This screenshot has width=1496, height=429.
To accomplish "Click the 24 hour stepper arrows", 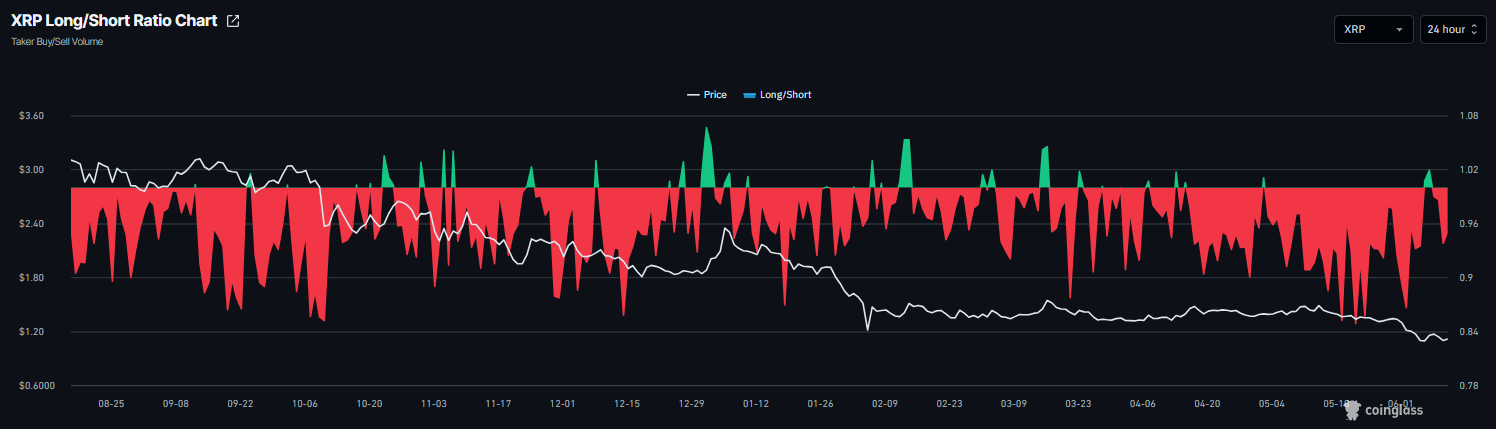I will coord(1474,30).
